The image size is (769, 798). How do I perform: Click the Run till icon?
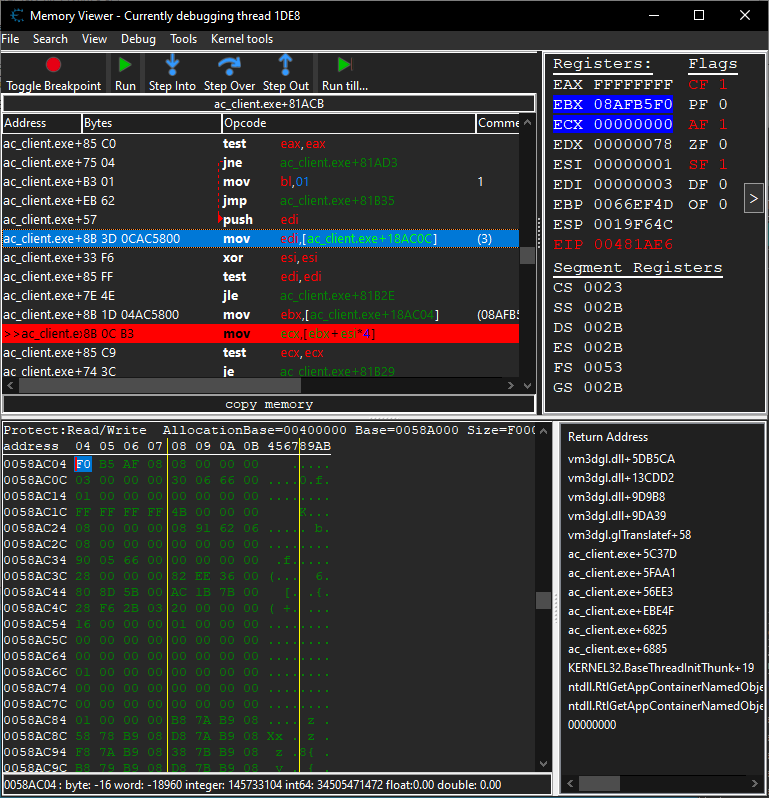coord(345,65)
